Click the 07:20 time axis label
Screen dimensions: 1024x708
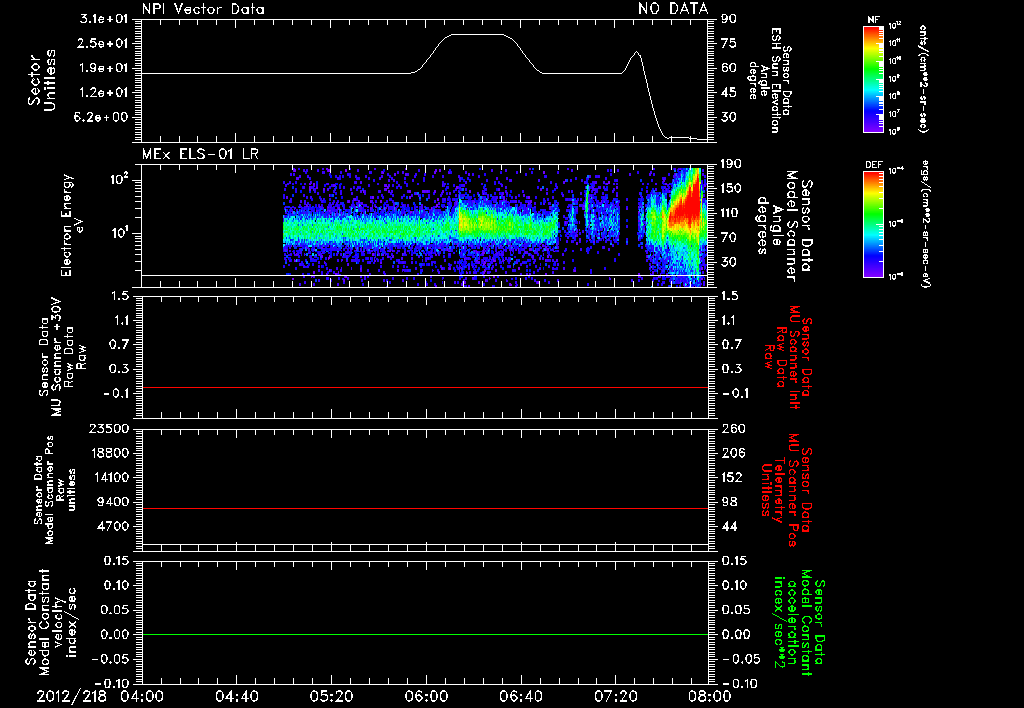click(x=615, y=696)
